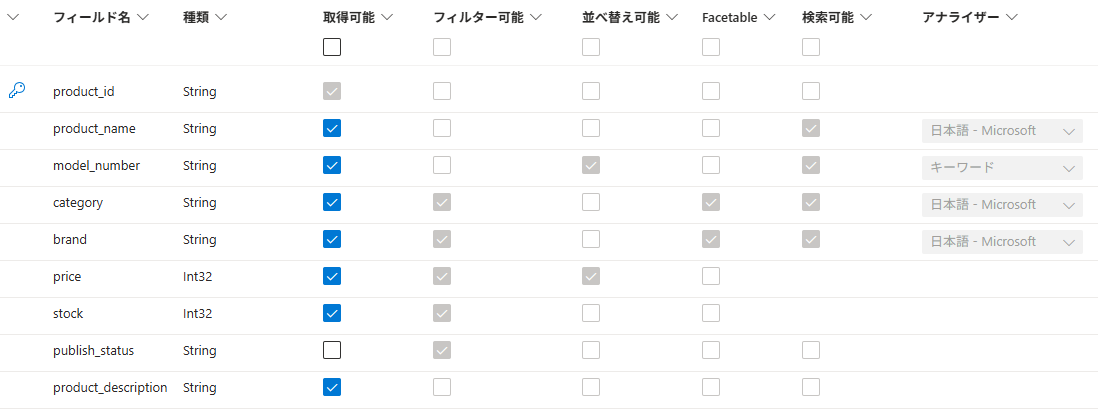Click the key icon beside product_id

point(16,91)
